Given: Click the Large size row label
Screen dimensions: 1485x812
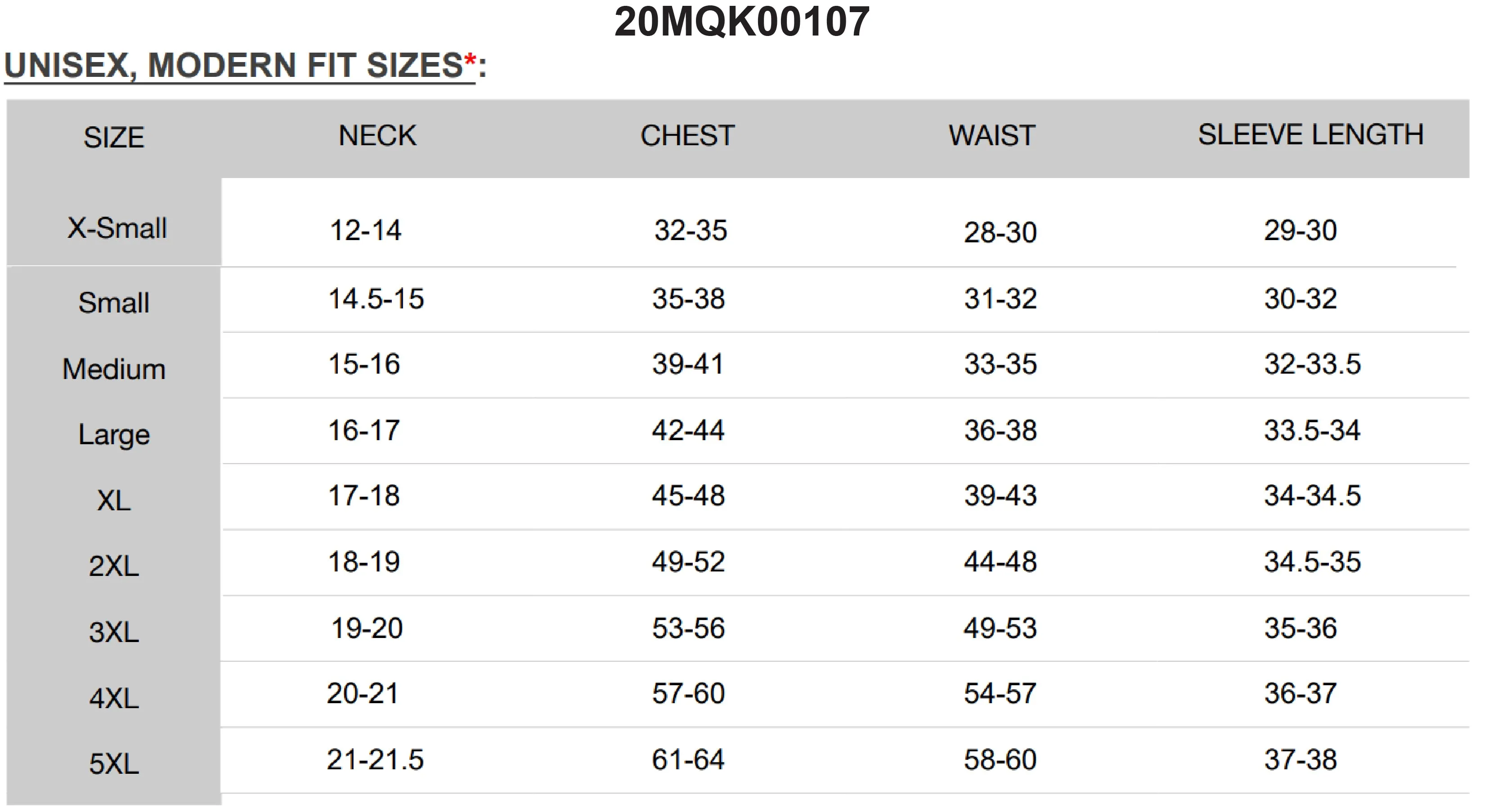Looking at the screenshot, I should (x=114, y=435).
